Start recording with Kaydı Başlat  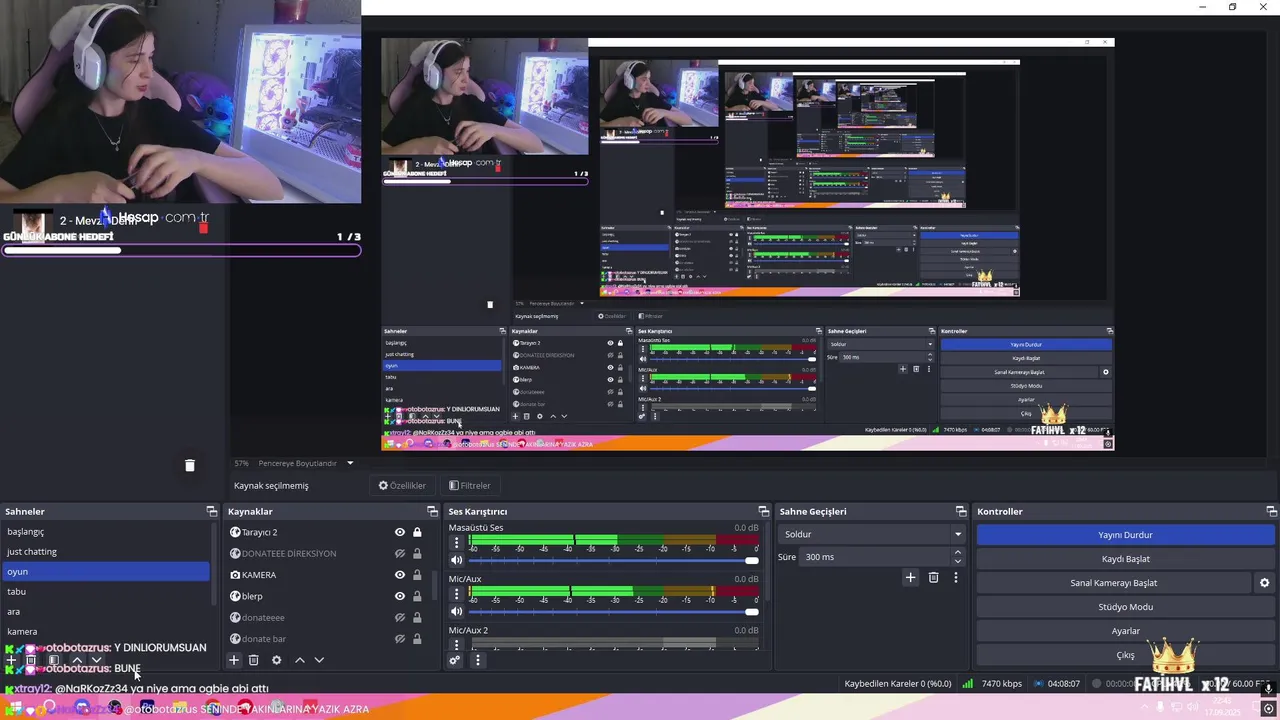[x=1125, y=559]
